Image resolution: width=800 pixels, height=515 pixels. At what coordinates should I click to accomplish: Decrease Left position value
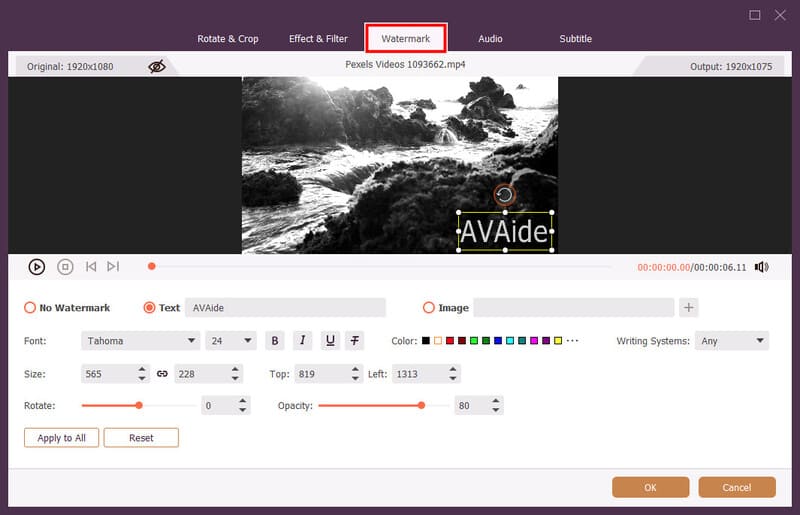click(x=453, y=379)
